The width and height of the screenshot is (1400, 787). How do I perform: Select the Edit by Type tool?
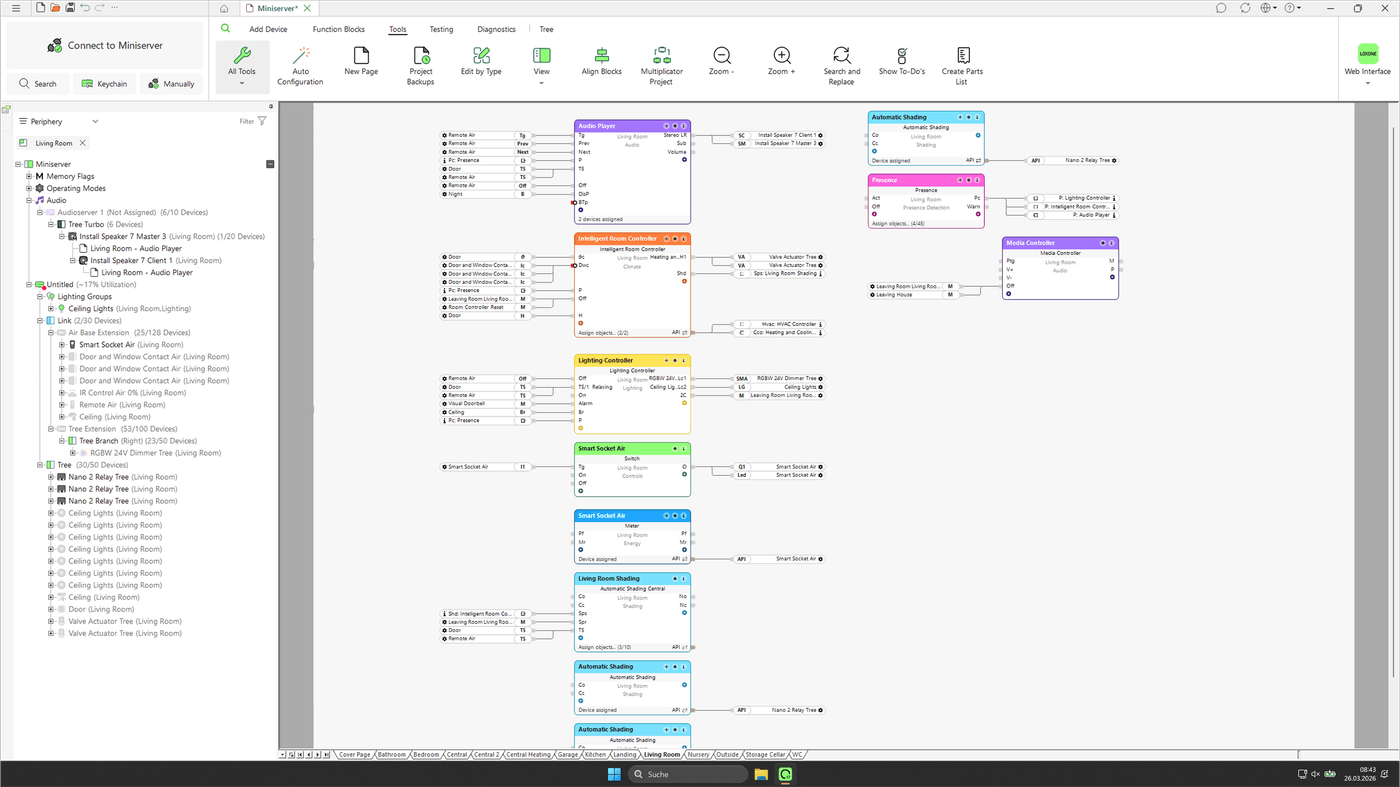(x=481, y=61)
